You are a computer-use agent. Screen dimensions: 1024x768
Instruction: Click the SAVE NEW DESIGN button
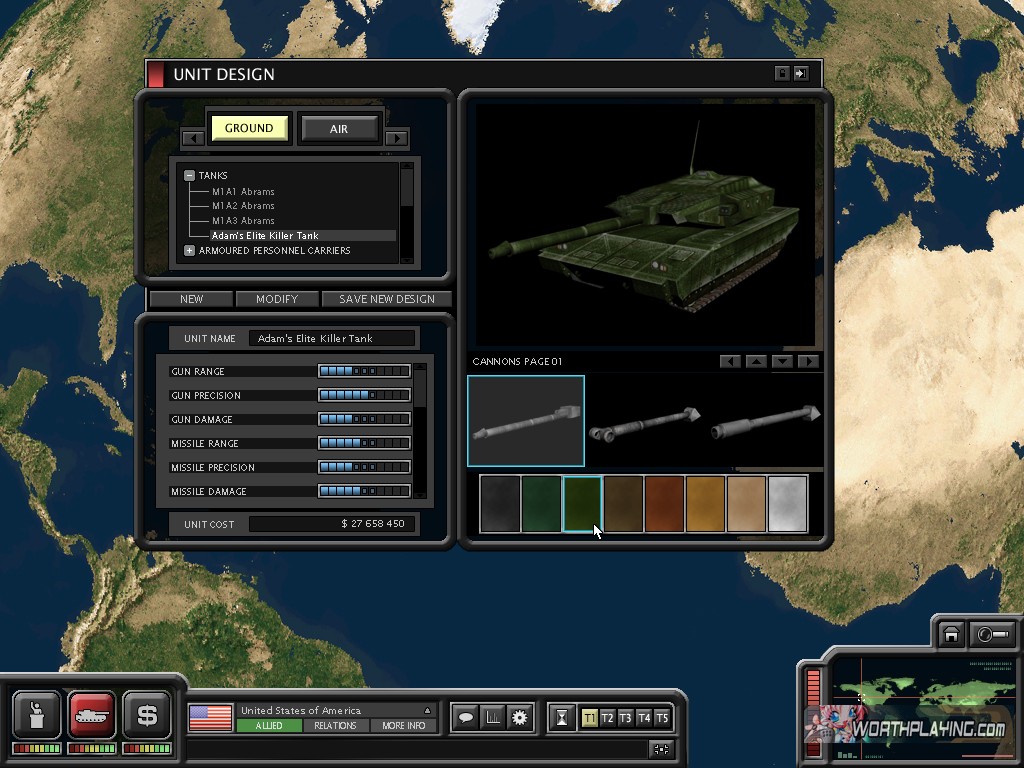tap(387, 299)
